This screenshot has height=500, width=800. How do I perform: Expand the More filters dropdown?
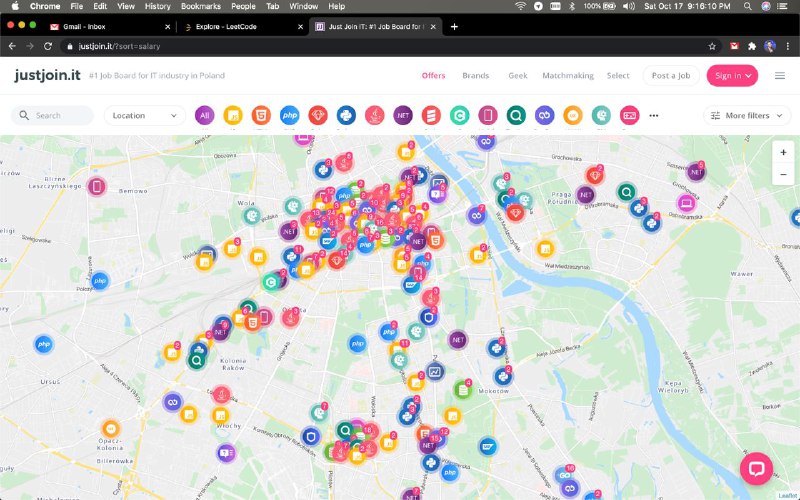[x=747, y=116]
